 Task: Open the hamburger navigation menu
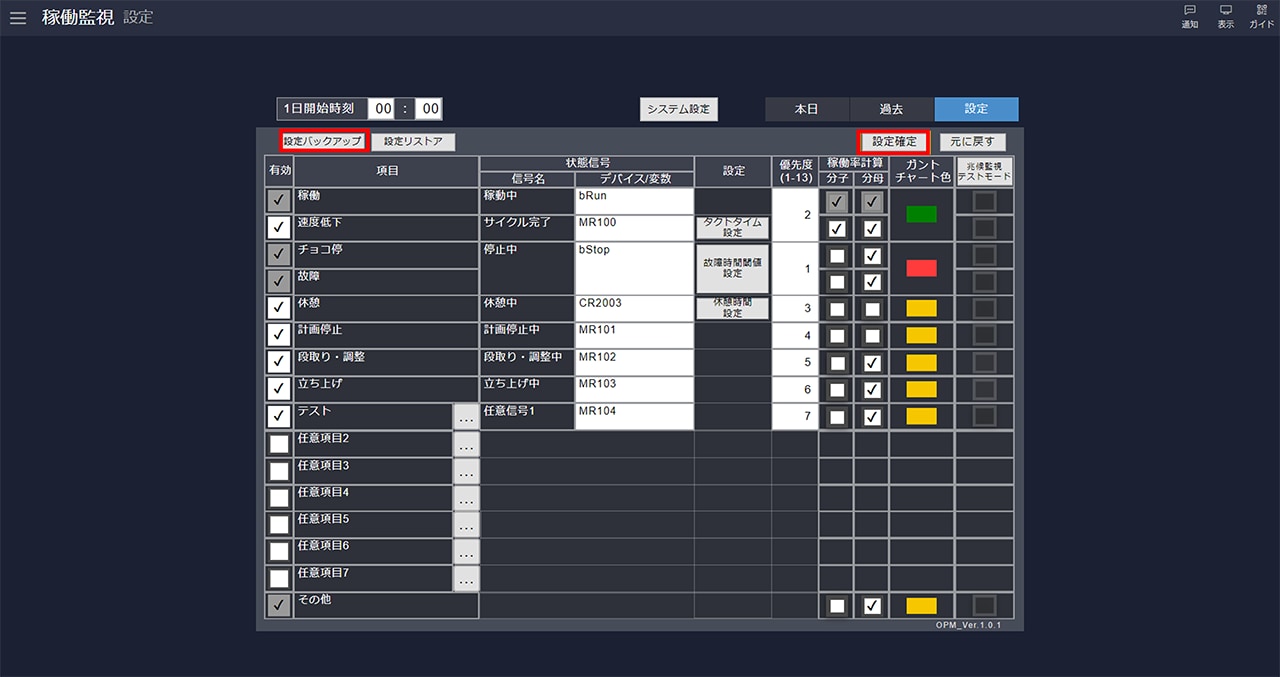[x=18, y=18]
